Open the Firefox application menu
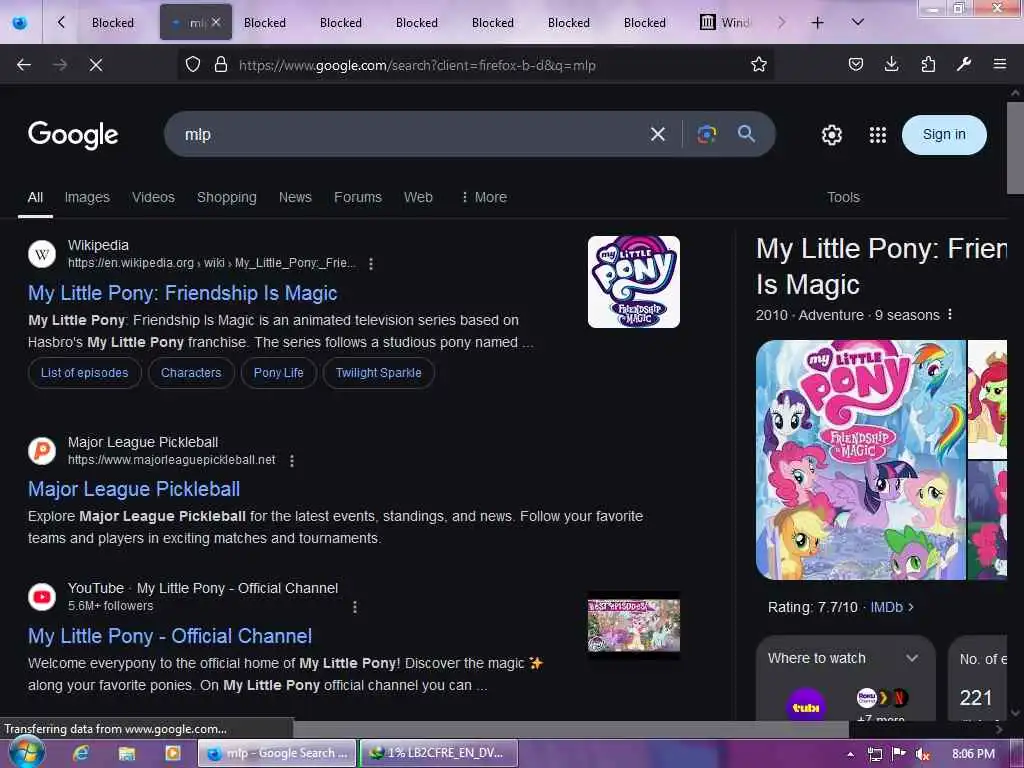 999,65
